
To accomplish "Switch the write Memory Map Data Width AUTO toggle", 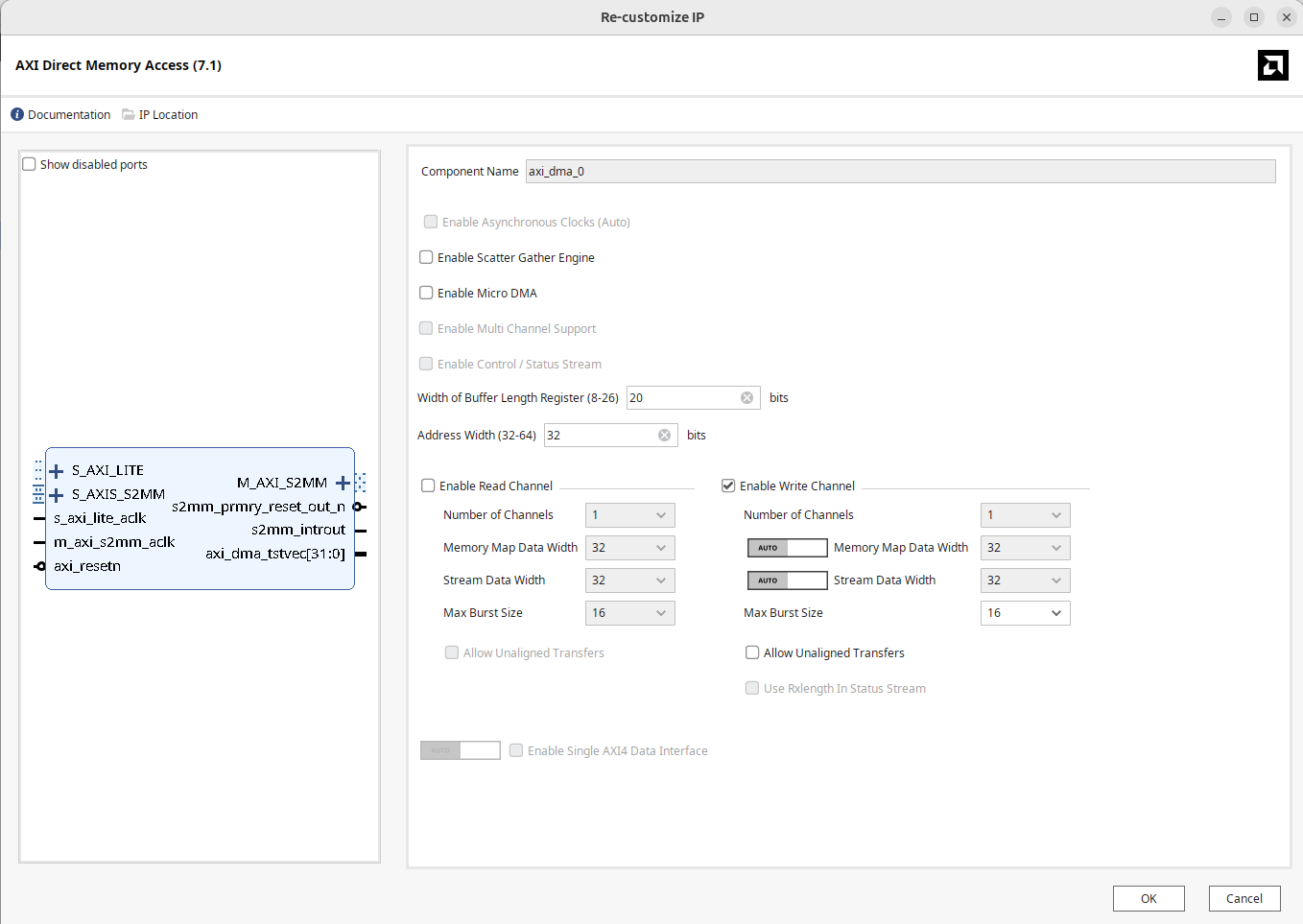I will coord(787,548).
